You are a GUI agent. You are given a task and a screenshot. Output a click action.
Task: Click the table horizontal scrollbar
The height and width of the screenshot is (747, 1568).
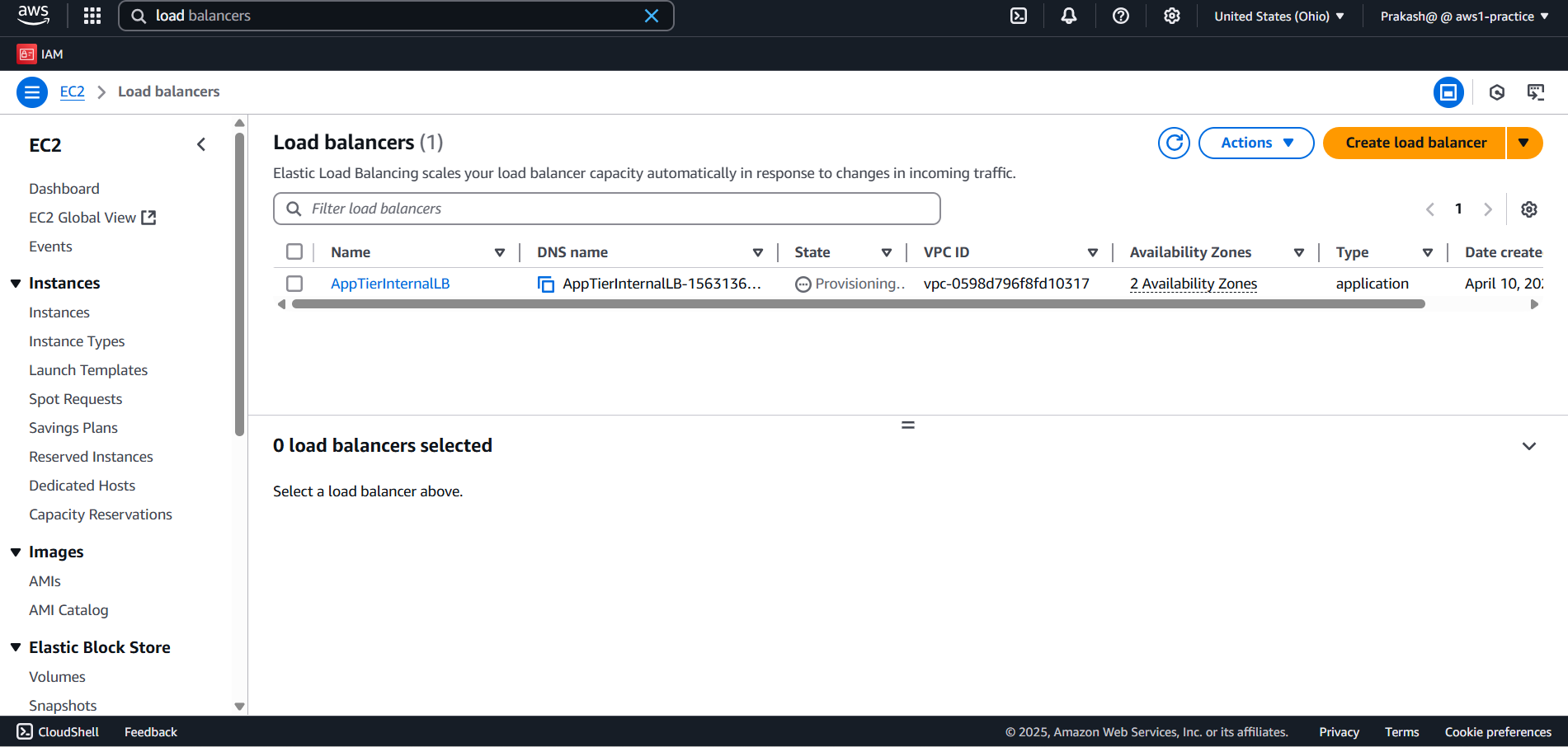[858, 304]
